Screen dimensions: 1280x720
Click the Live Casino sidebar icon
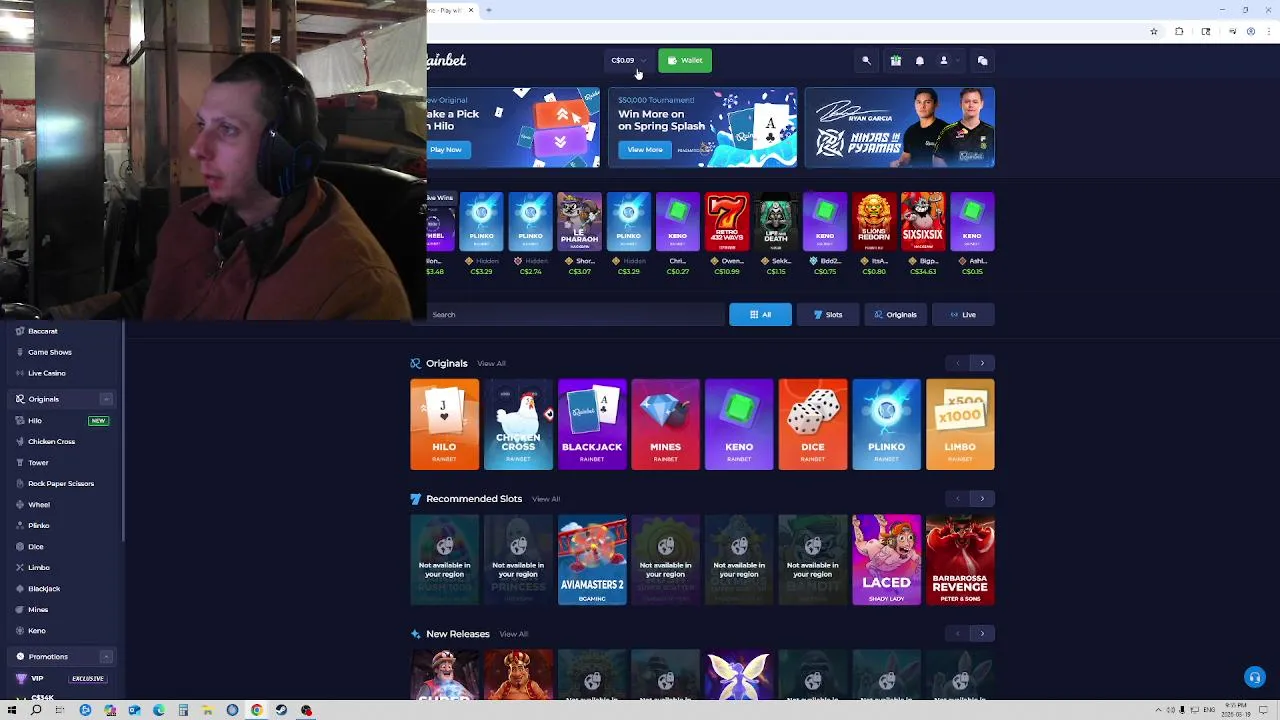tap(20, 373)
